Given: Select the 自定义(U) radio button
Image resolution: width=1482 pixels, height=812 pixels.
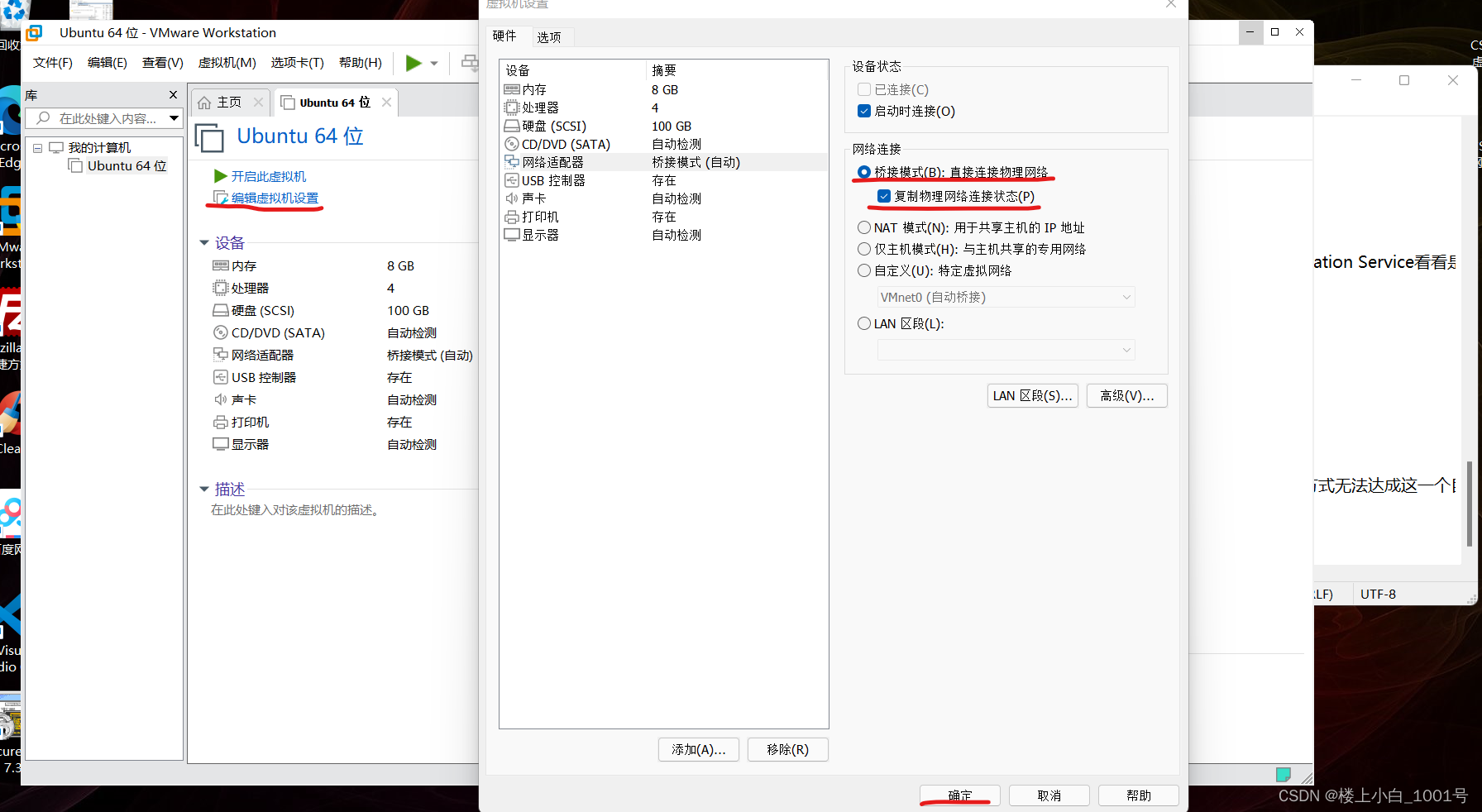Looking at the screenshot, I should click(x=864, y=270).
